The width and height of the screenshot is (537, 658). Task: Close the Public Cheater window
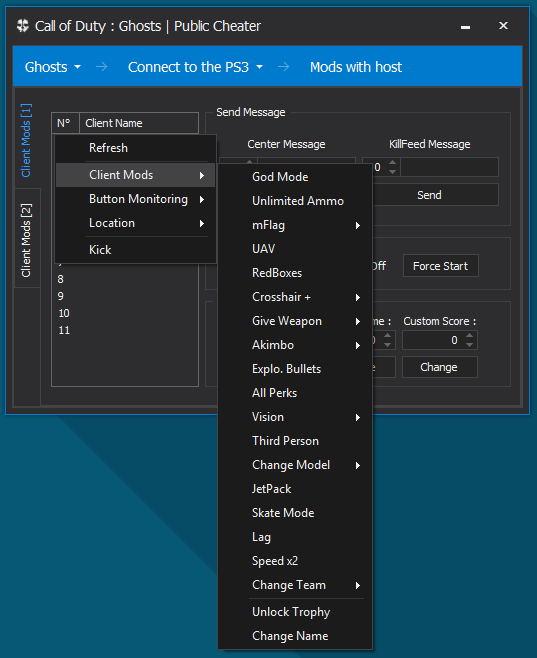[x=503, y=26]
